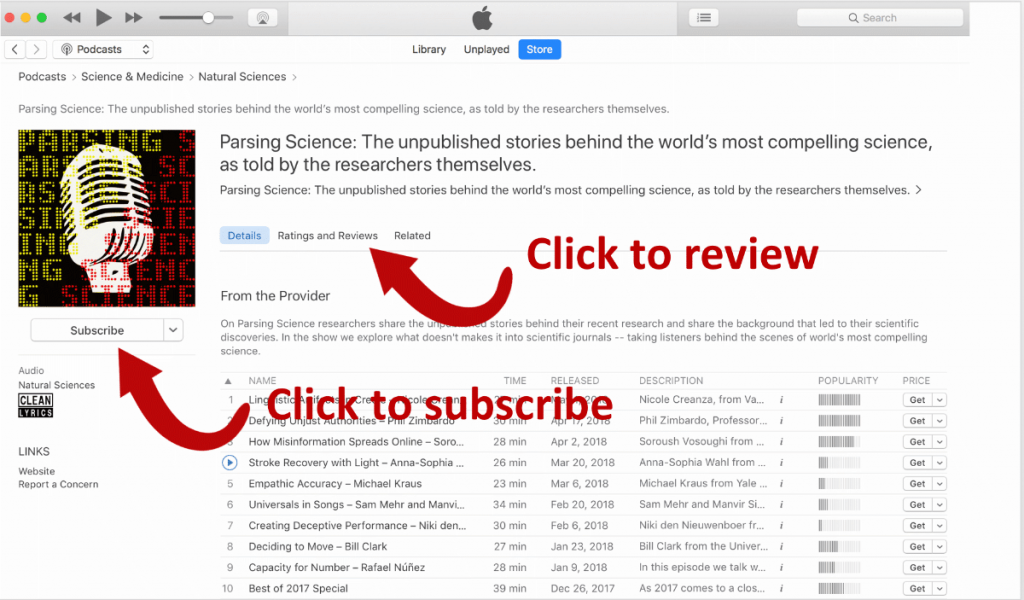Image resolution: width=1024 pixels, height=600 pixels.
Task: Get the Empathic Accuracy episode
Action: [917, 484]
